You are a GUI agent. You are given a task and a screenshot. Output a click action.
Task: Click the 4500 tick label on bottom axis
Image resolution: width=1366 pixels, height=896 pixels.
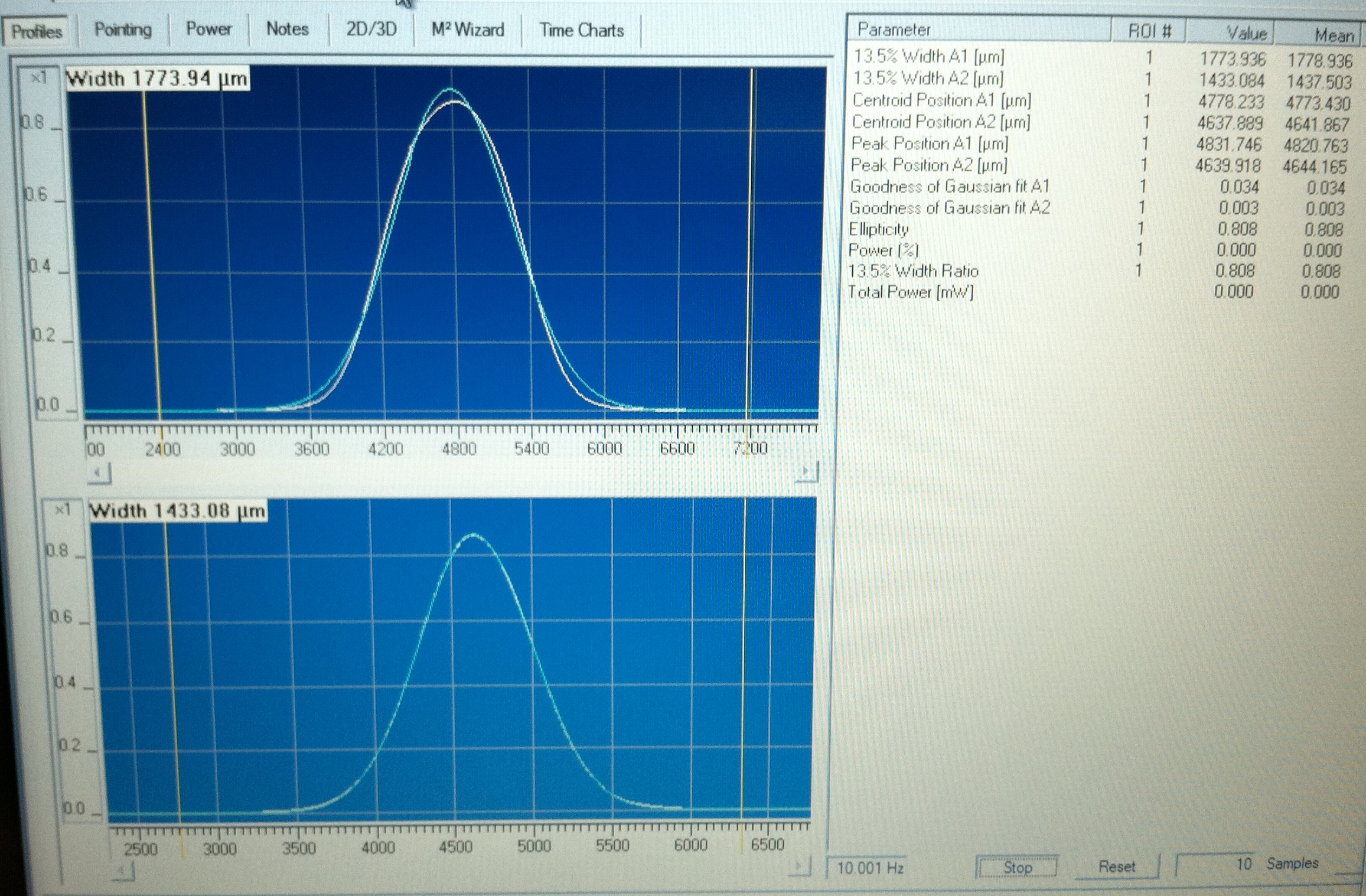455,847
